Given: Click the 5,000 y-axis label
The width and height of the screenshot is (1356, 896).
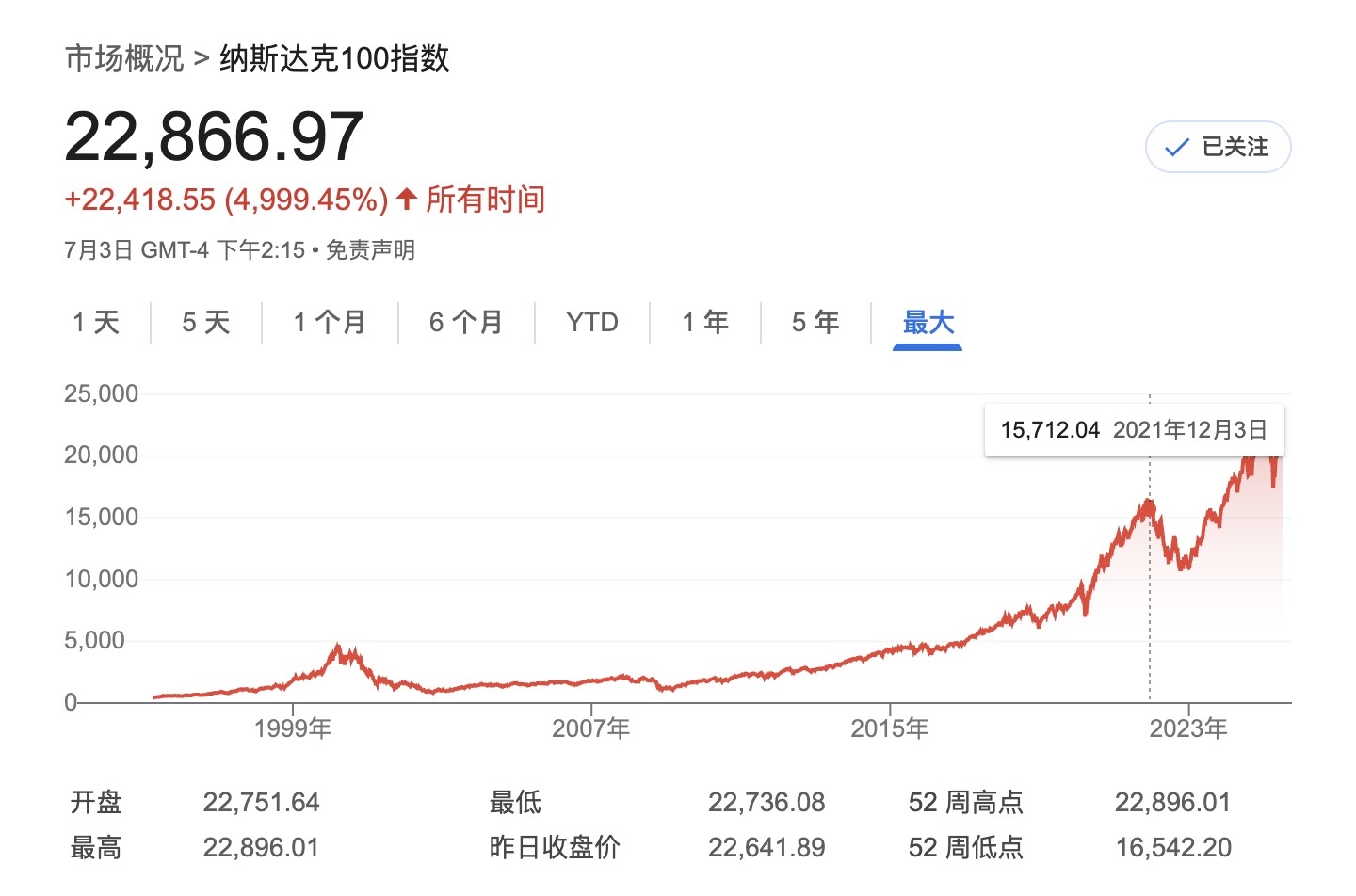Looking at the screenshot, I should [x=94, y=640].
